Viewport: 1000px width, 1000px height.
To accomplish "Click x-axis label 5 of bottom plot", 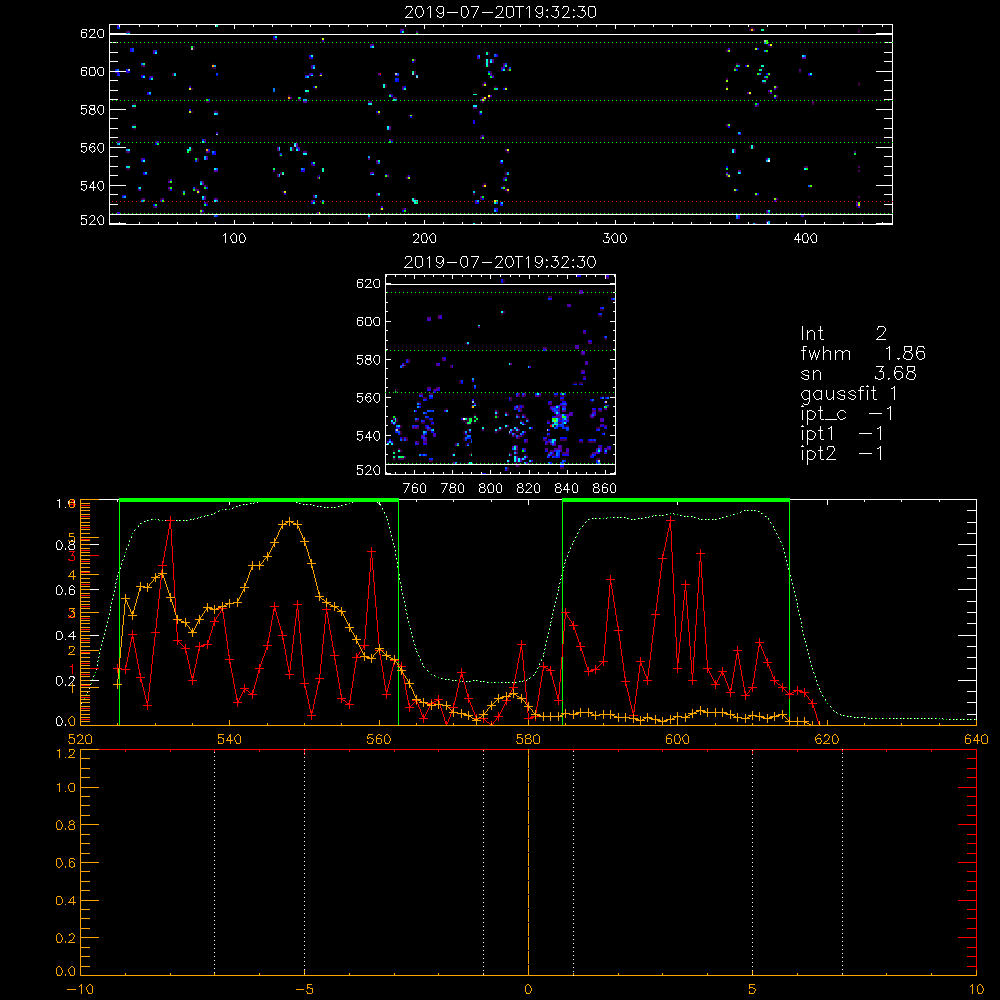I will [x=752, y=990].
